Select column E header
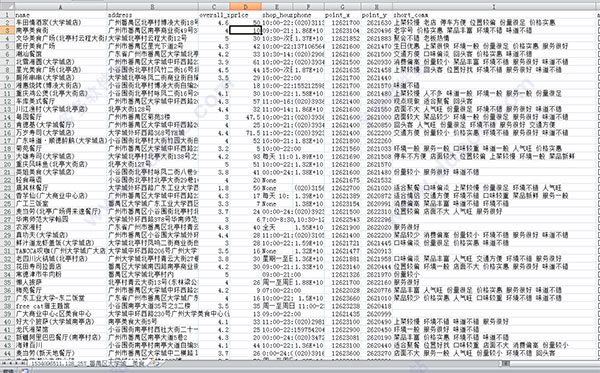Image resolution: width=600 pixels, height=373 pixels. (x=277, y=7)
